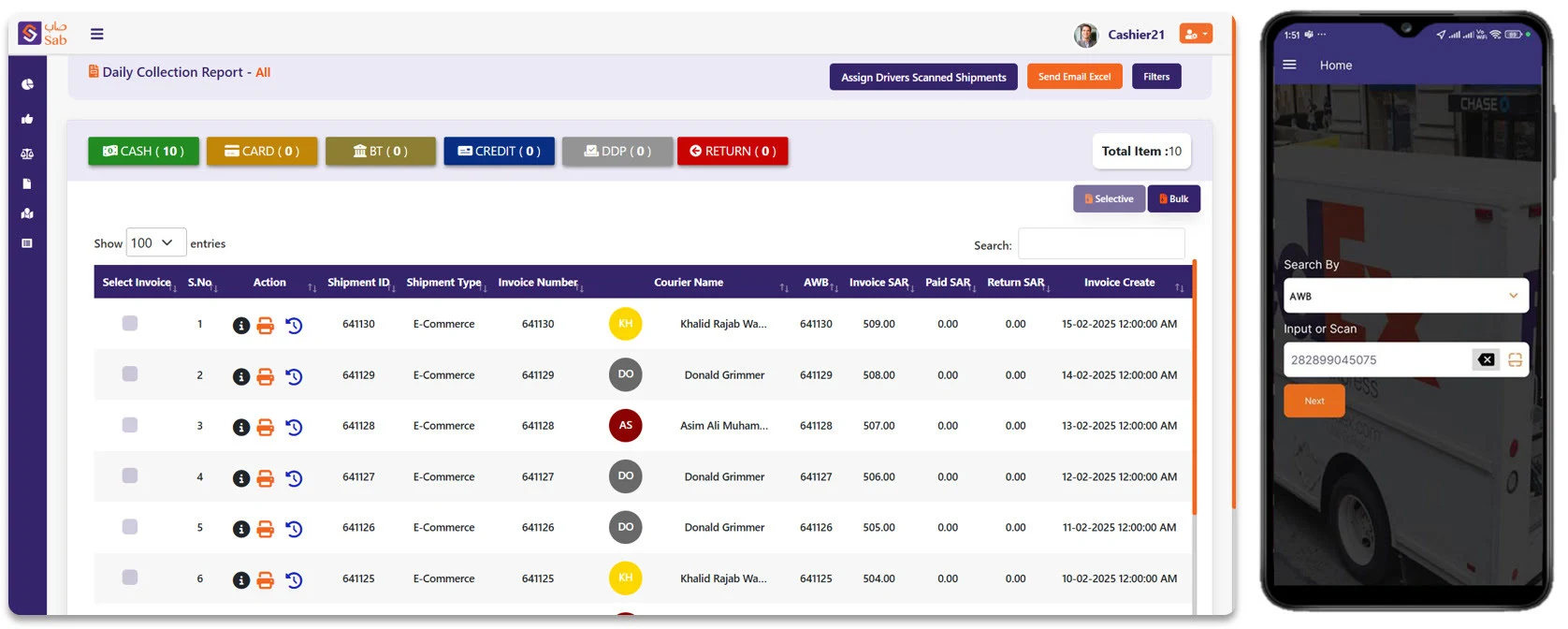Select invoice checkbox for row 4
The image size is (1568, 629).
[130, 475]
